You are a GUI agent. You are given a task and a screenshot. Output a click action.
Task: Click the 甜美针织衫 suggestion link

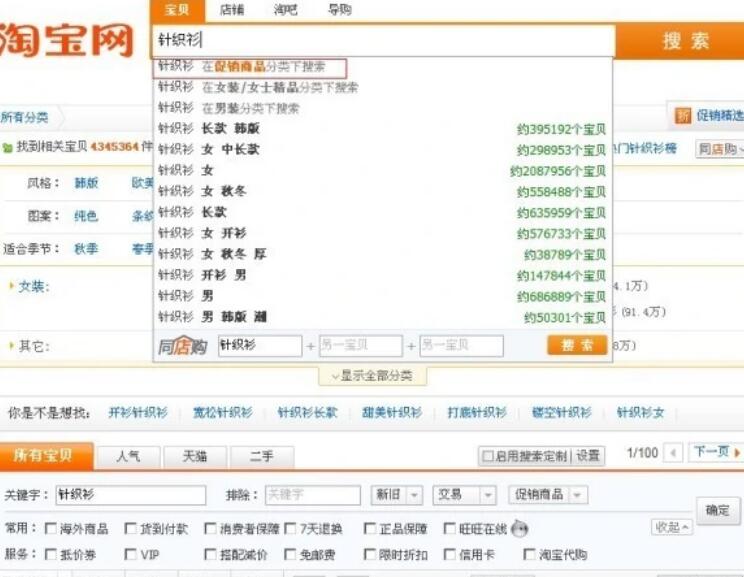coord(392,413)
